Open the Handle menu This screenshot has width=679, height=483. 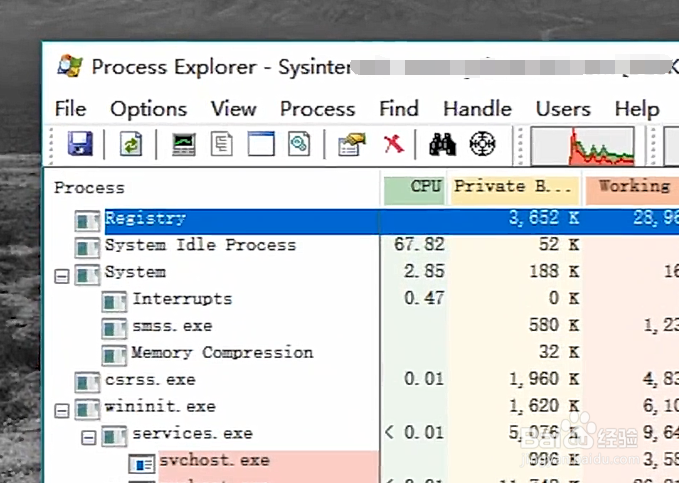[x=477, y=108]
